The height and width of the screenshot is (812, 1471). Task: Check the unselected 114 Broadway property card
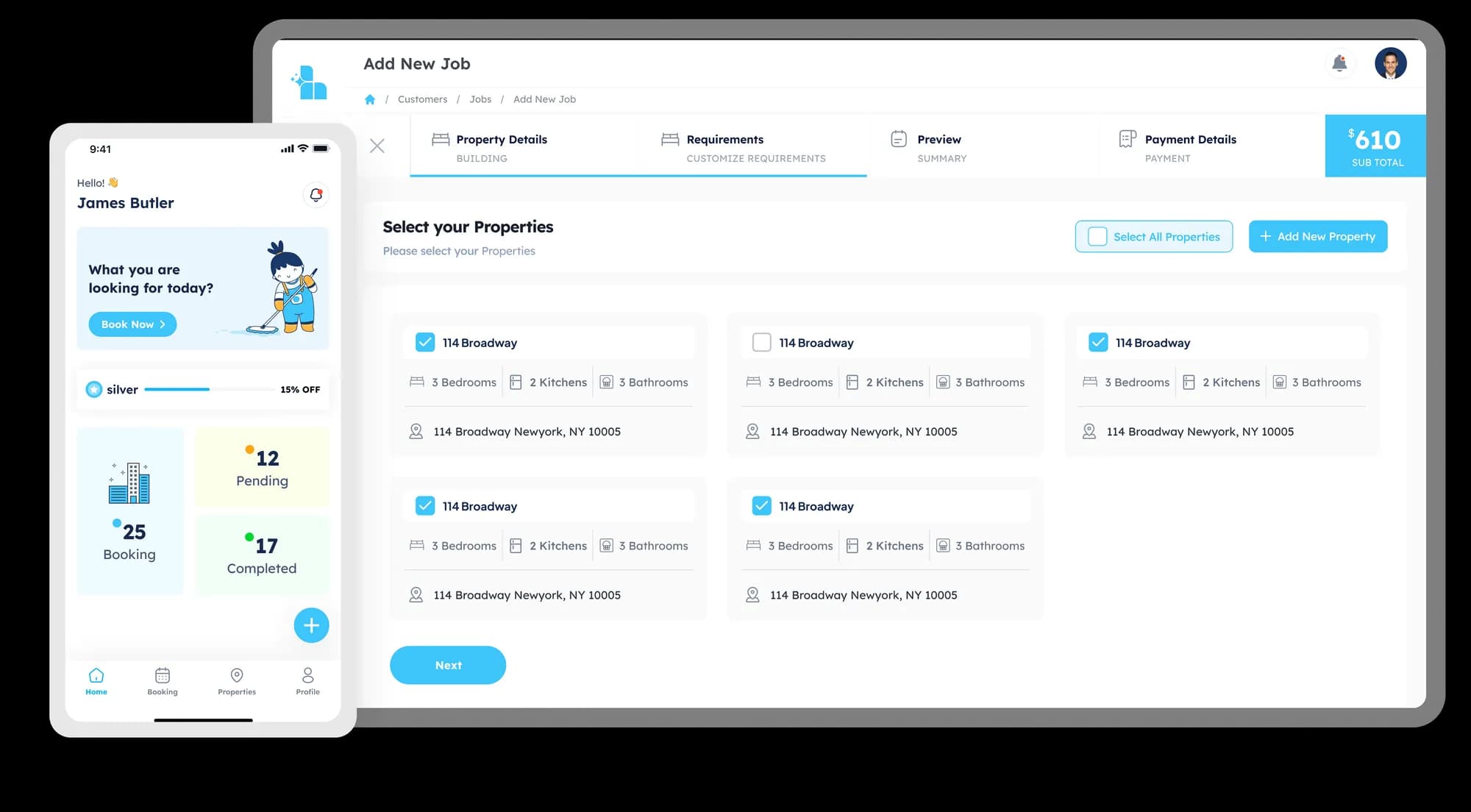[x=761, y=341]
